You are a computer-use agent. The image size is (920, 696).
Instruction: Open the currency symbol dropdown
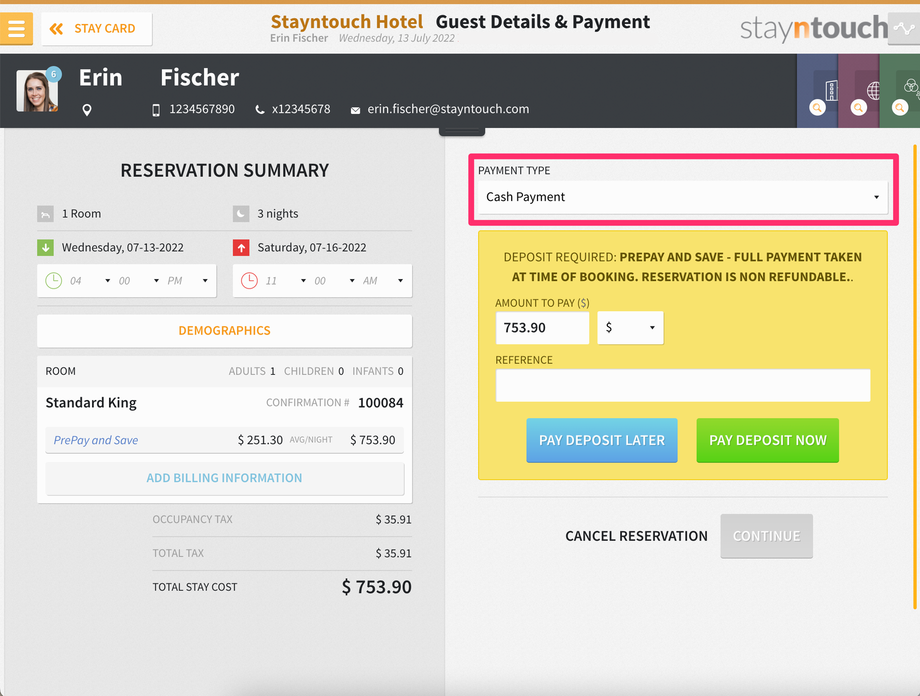[630, 327]
